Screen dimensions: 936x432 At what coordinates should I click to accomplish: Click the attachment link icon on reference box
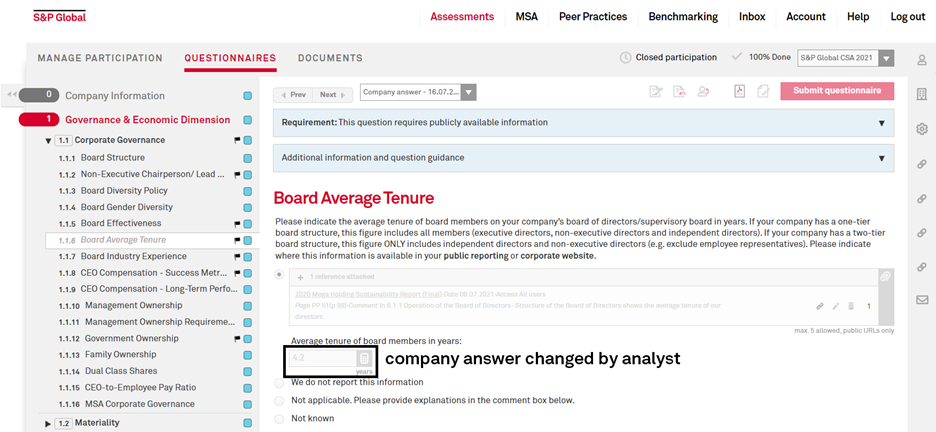tap(885, 276)
